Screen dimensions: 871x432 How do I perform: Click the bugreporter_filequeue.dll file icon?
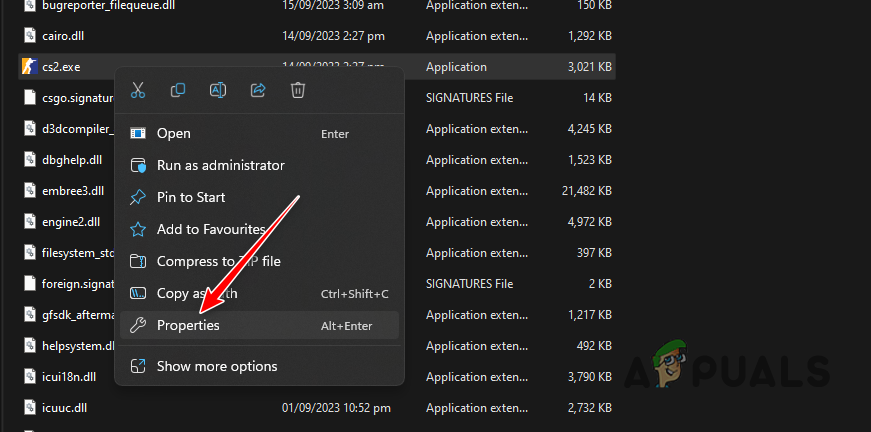click(x=29, y=5)
